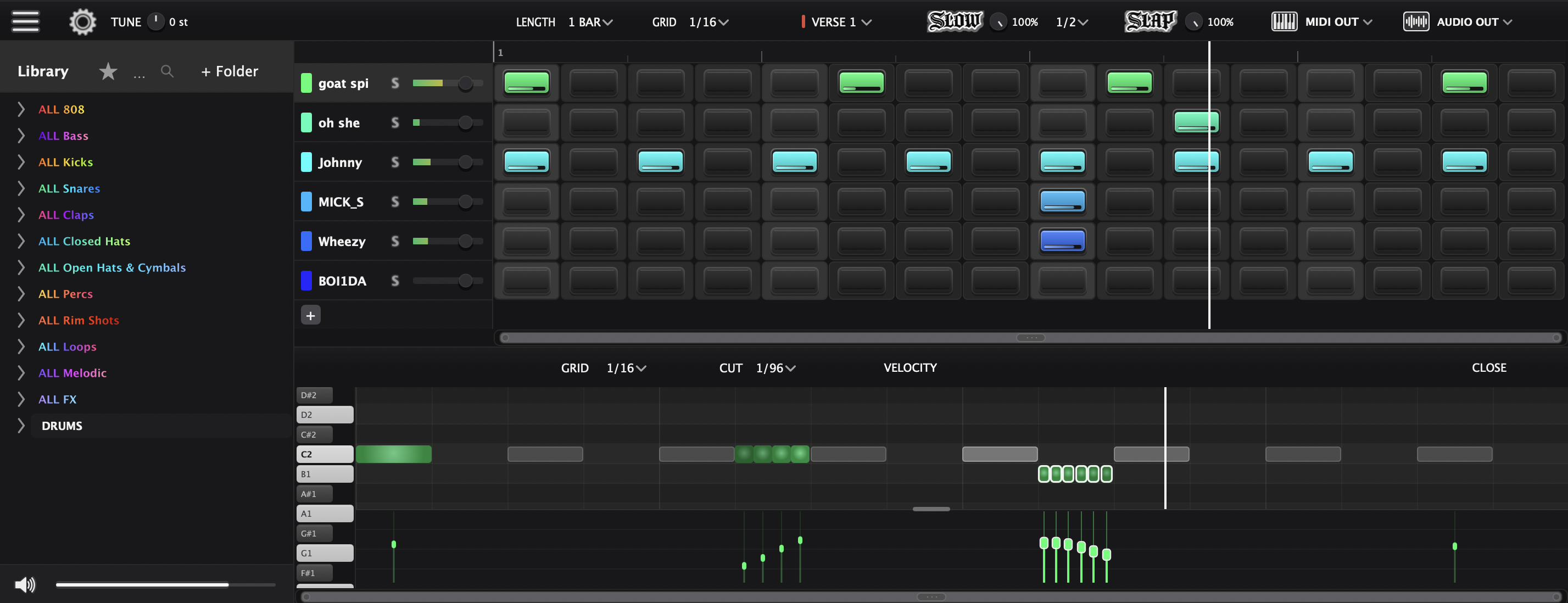Click the goat spi volume slider
The width and height of the screenshot is (1568, 603).
[x=448, y=83]
